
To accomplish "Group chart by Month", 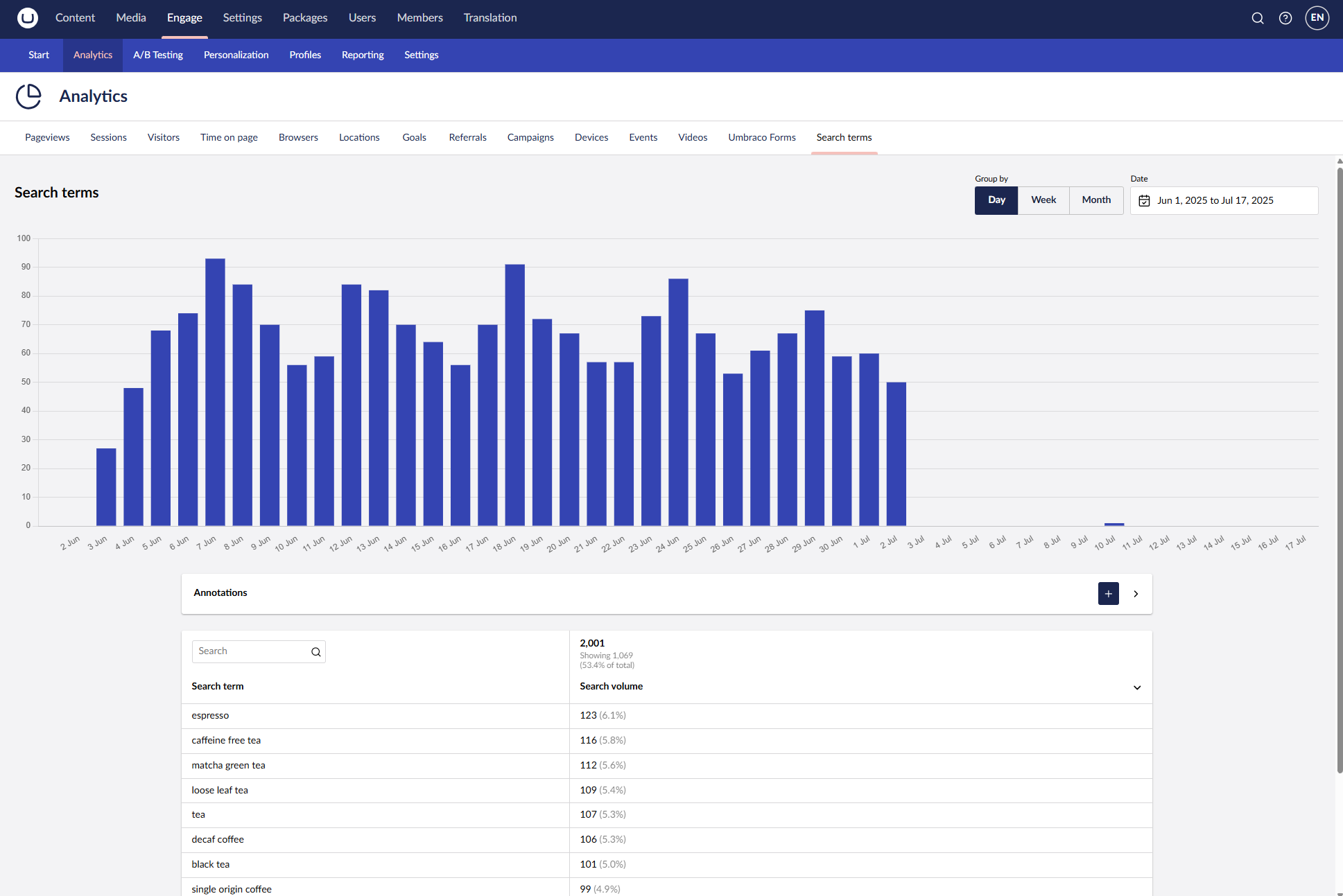I will pyautogui.click(x=1095, y=200).
